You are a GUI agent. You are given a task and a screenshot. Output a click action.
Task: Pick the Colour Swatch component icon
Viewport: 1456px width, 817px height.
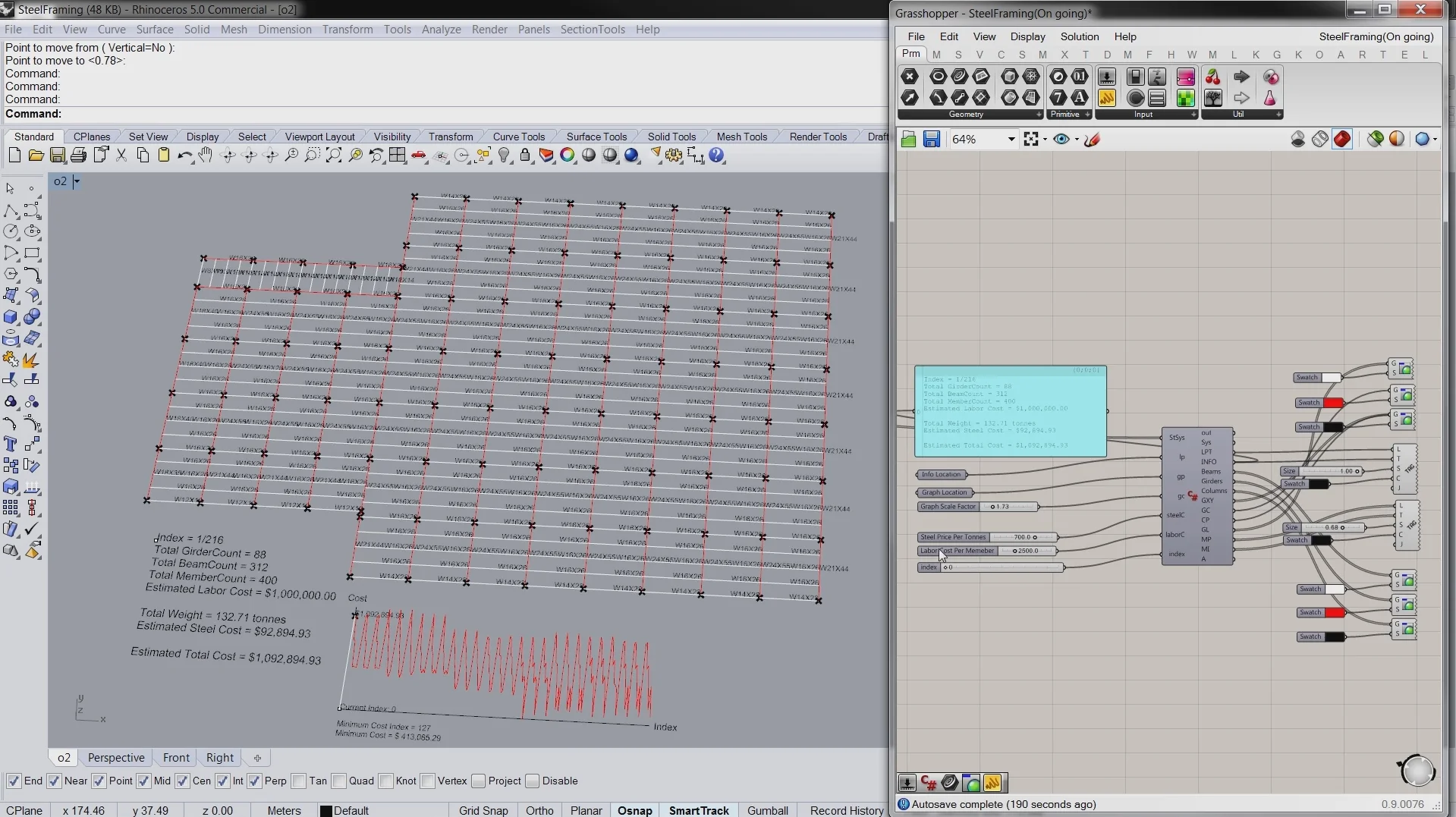point(1186,98)
